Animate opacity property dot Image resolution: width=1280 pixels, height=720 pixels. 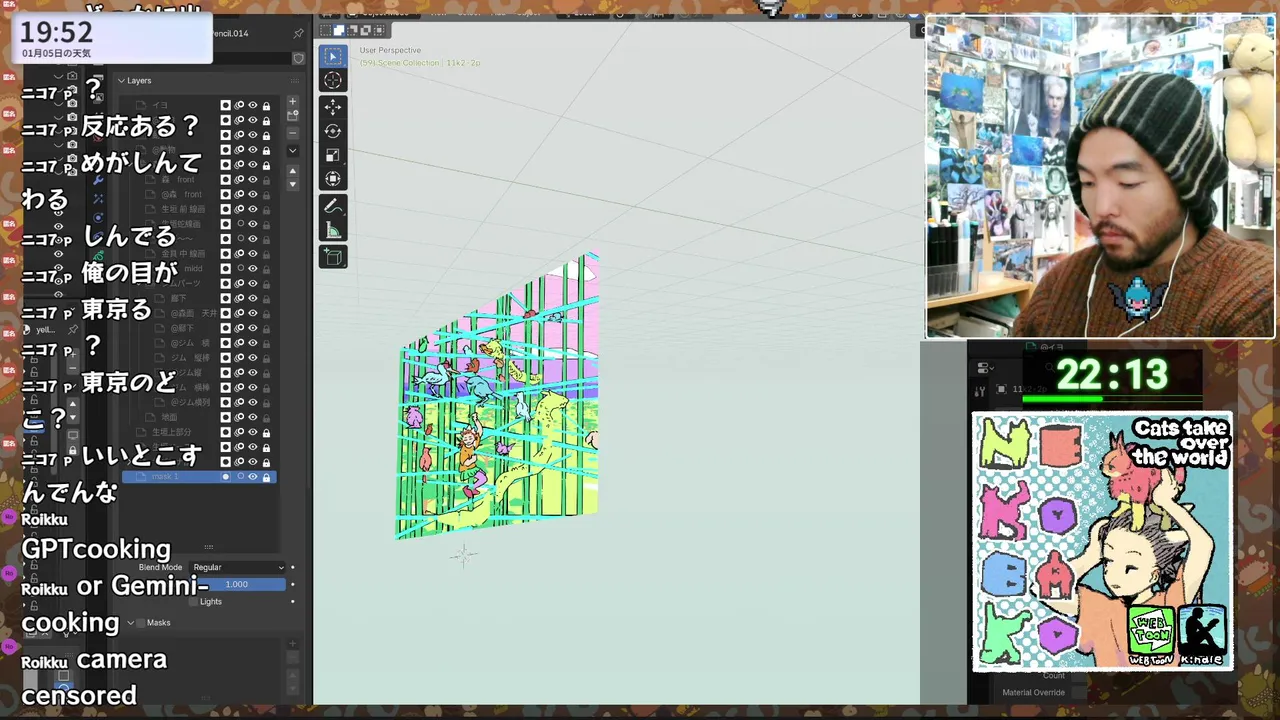tap(293, 584)
